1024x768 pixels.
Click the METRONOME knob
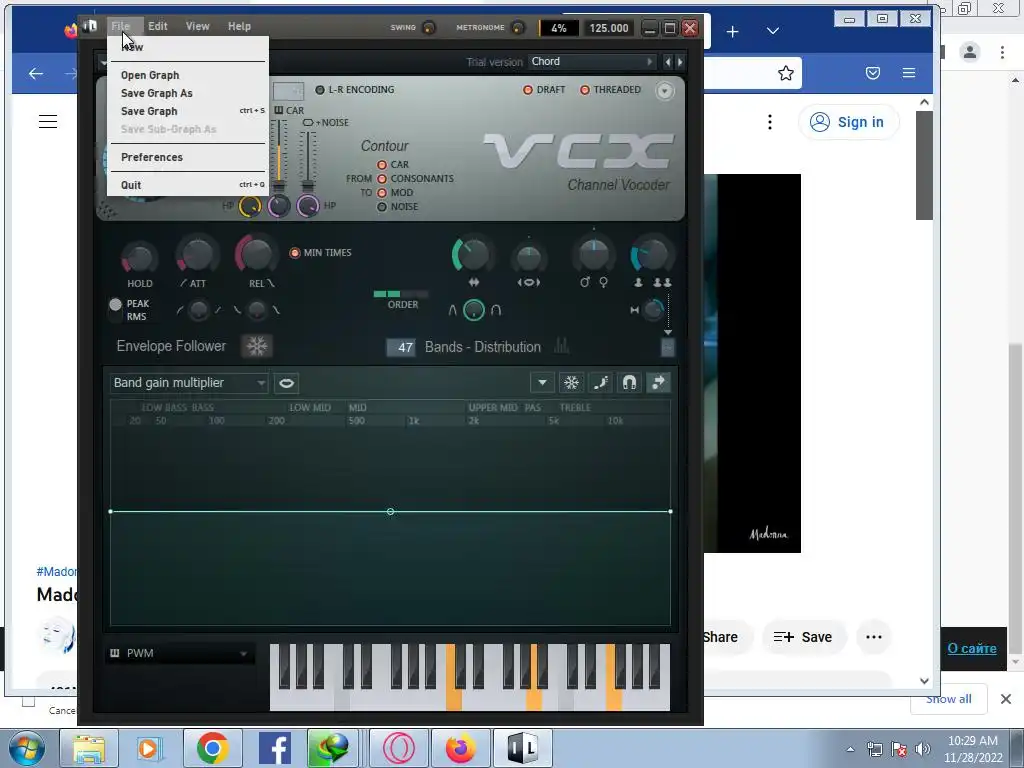click(518, 27)
